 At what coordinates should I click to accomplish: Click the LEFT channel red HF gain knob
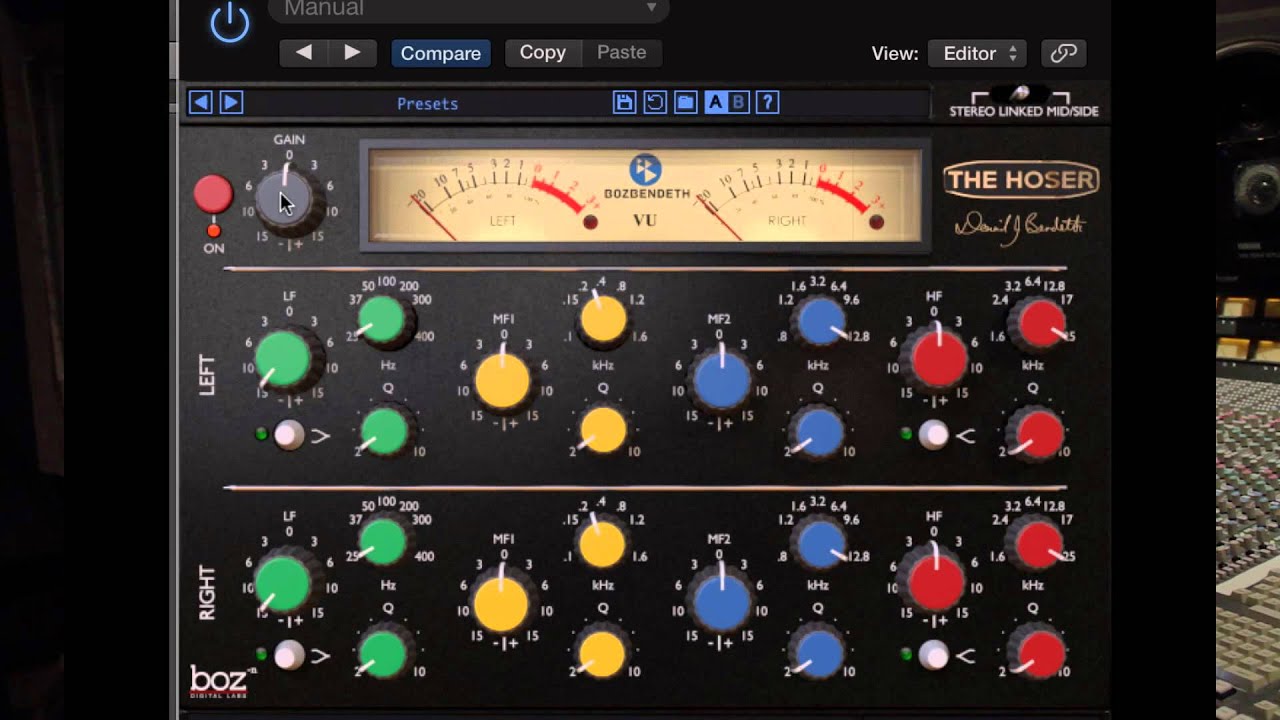[x=938, y=359]
